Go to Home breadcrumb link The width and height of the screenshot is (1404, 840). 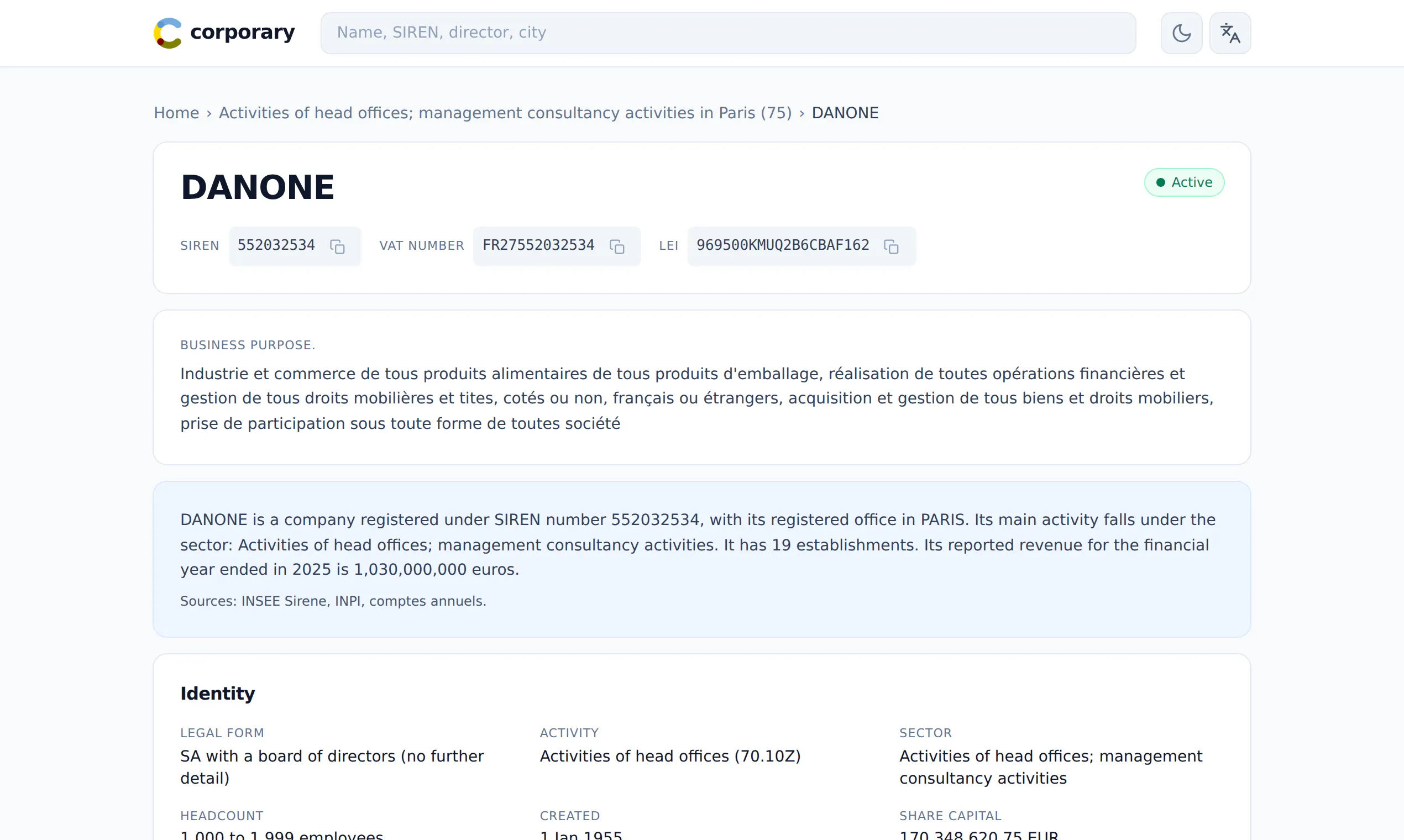coord(176,113)
